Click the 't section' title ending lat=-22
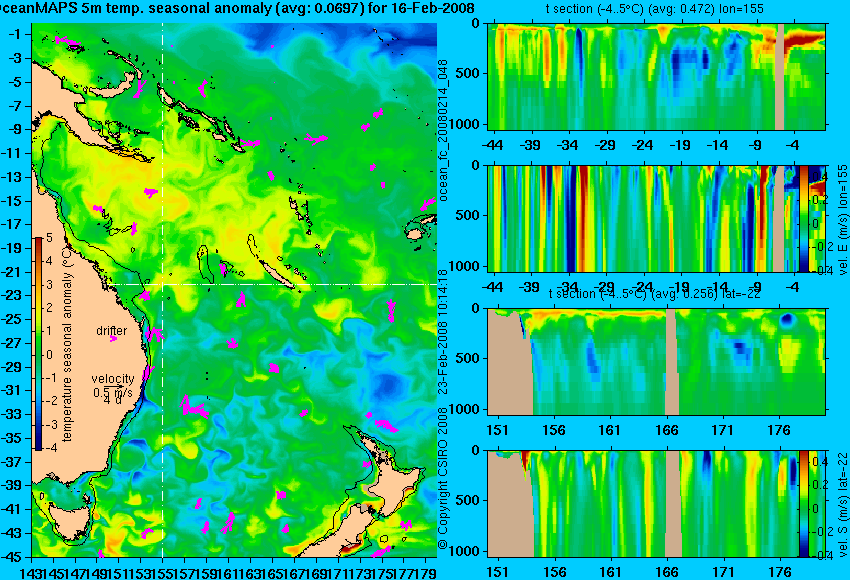 click(654, 294)
